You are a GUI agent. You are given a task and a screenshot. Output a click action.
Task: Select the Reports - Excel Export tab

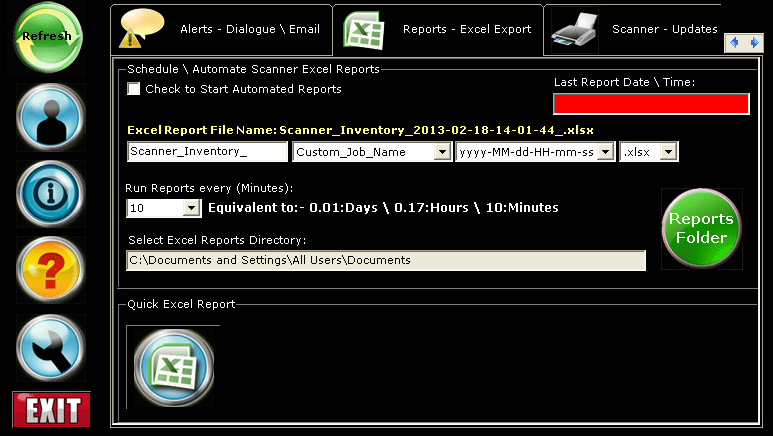(x=438, y=29)
